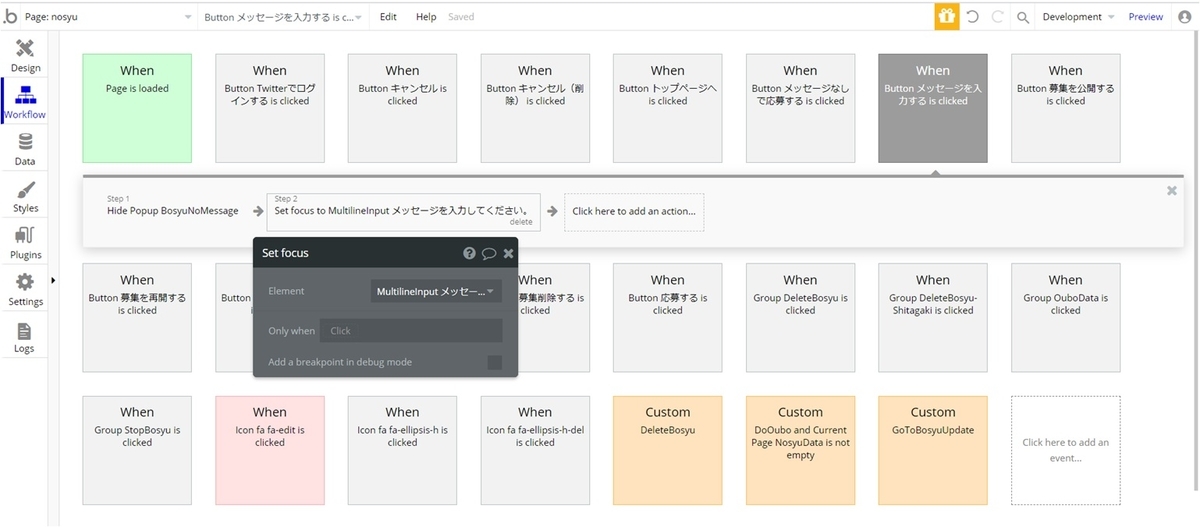Select Button キャンセル（削除） event
The image size is (1200, 527).
pyautogui.click(x=535, y=108)
